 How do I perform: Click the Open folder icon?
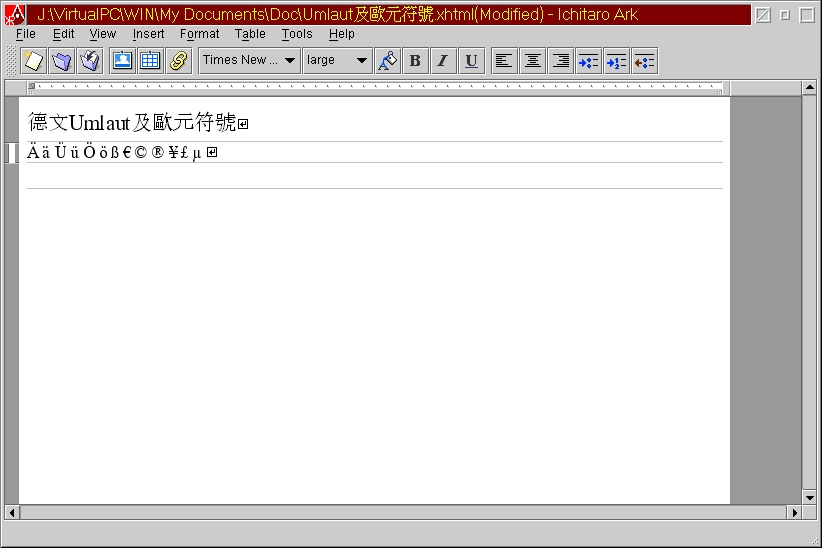62,61
